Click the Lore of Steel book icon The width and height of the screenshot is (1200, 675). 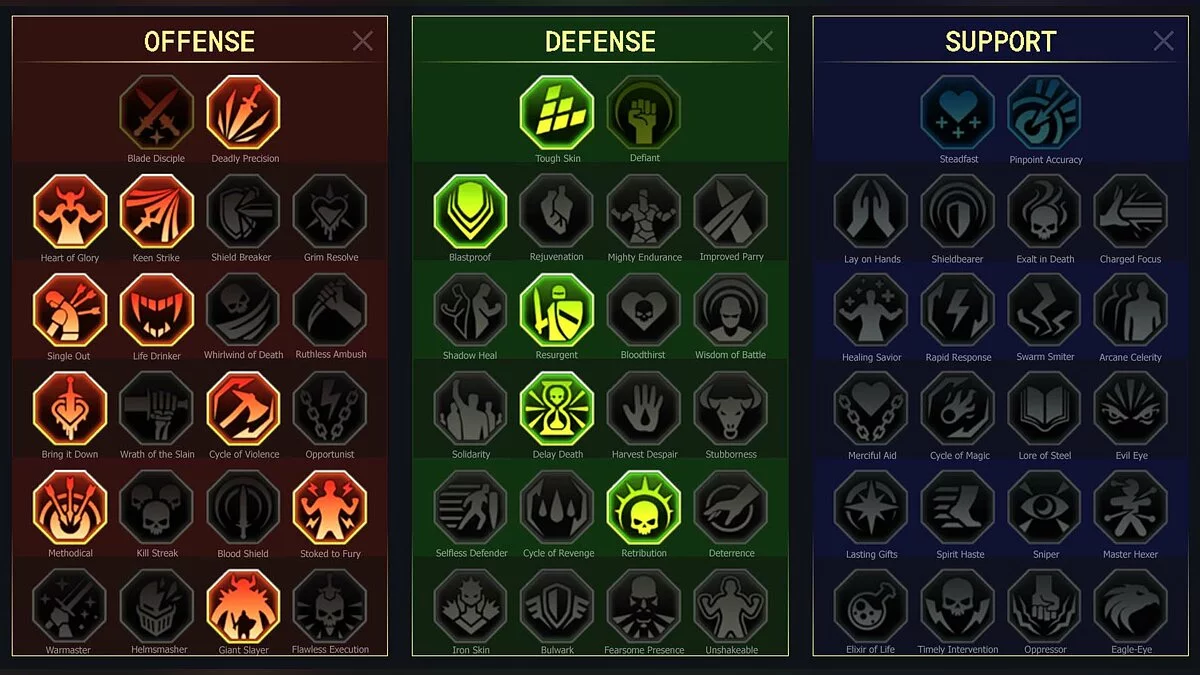[x=1045, y=409]
